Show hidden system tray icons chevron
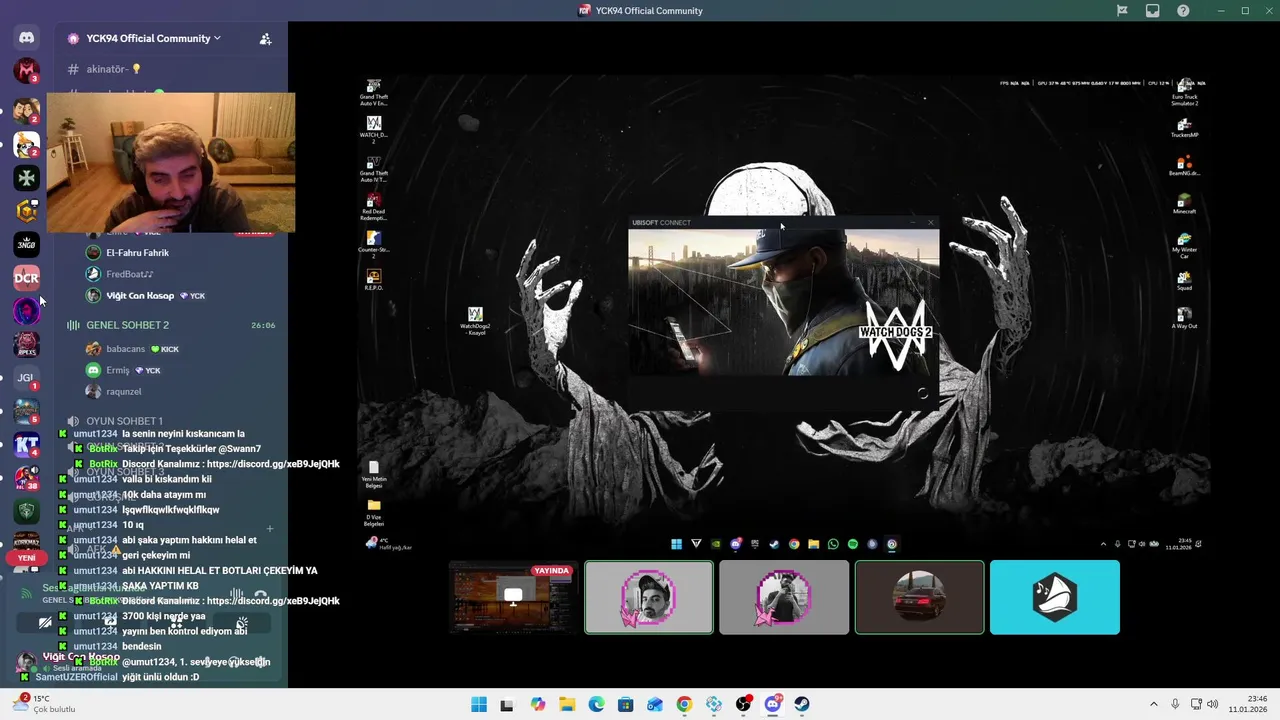Image resolution: width=1280 pixels, height=720 pixels. click(1154, 704)
